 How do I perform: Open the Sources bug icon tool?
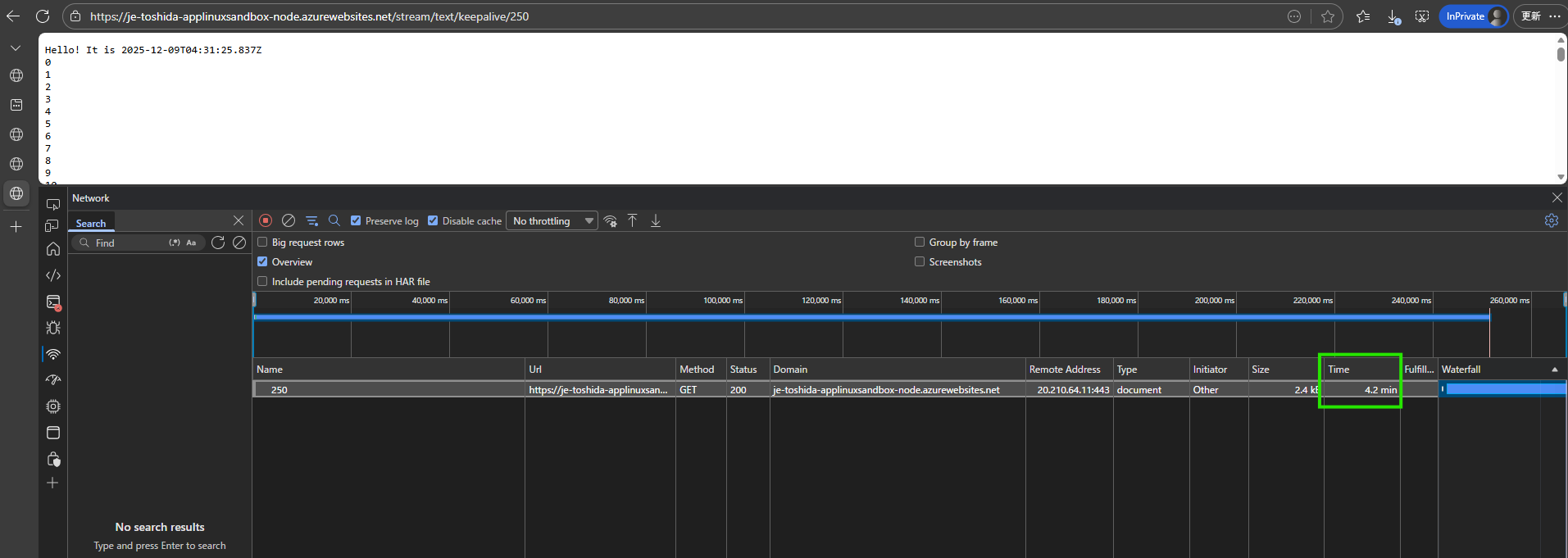[x=53, y=328]
